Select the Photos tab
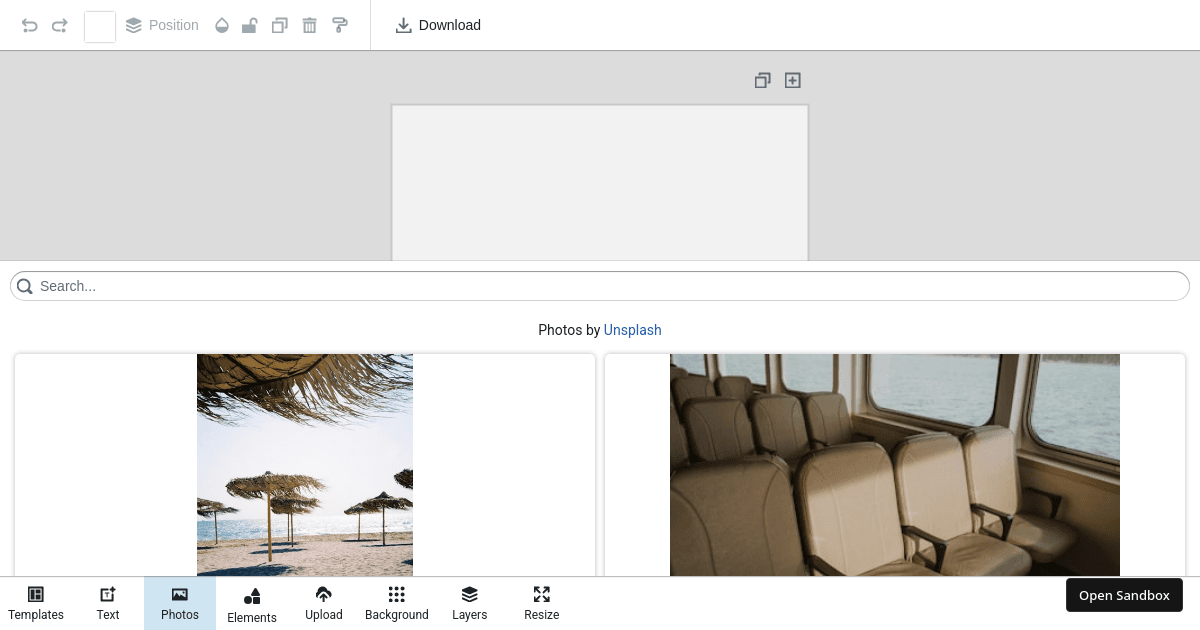This screenshot has width=1200, height=630. [180, 604]
